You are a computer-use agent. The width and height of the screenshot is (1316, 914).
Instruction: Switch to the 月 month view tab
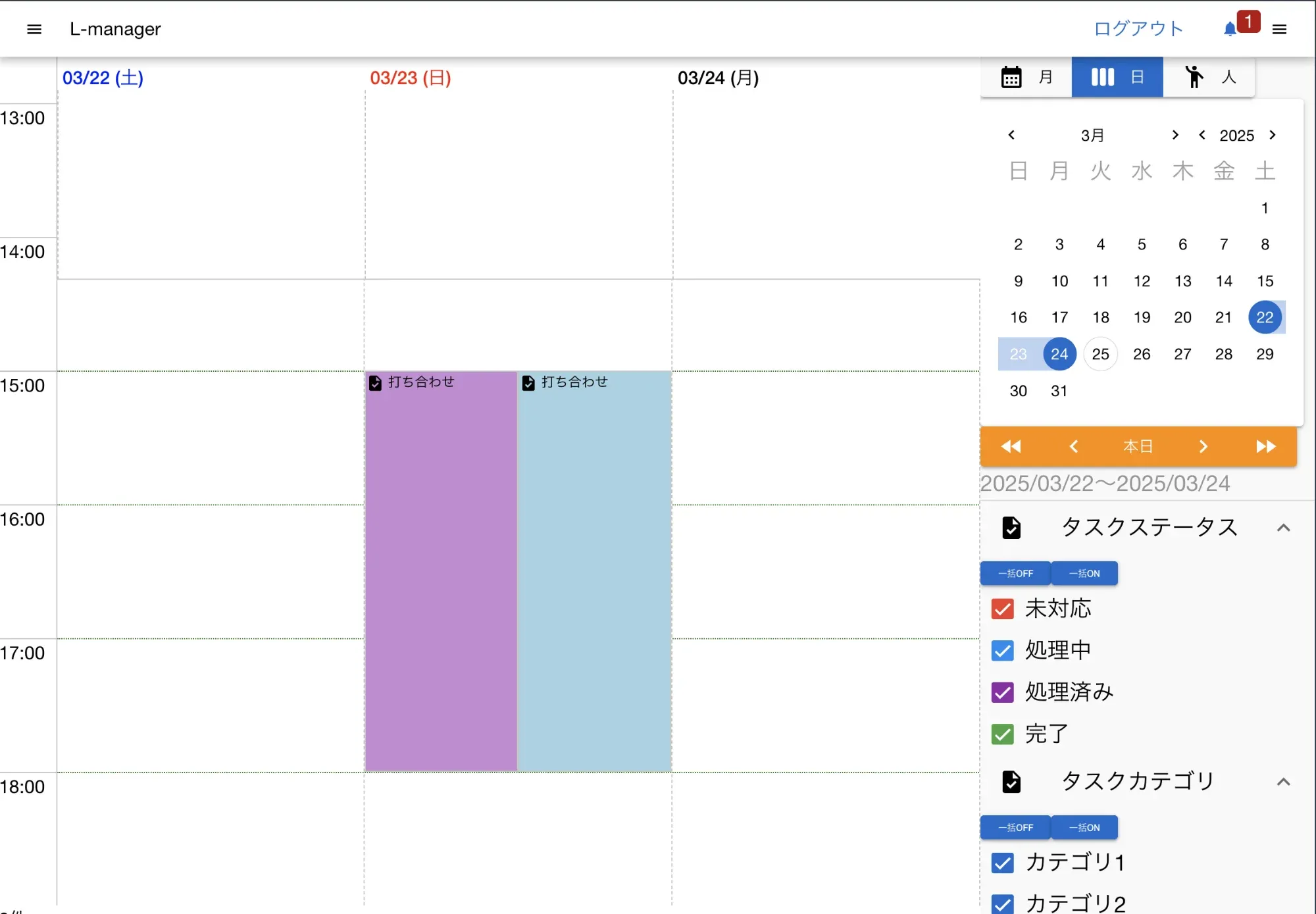(x=1026, y=77)
